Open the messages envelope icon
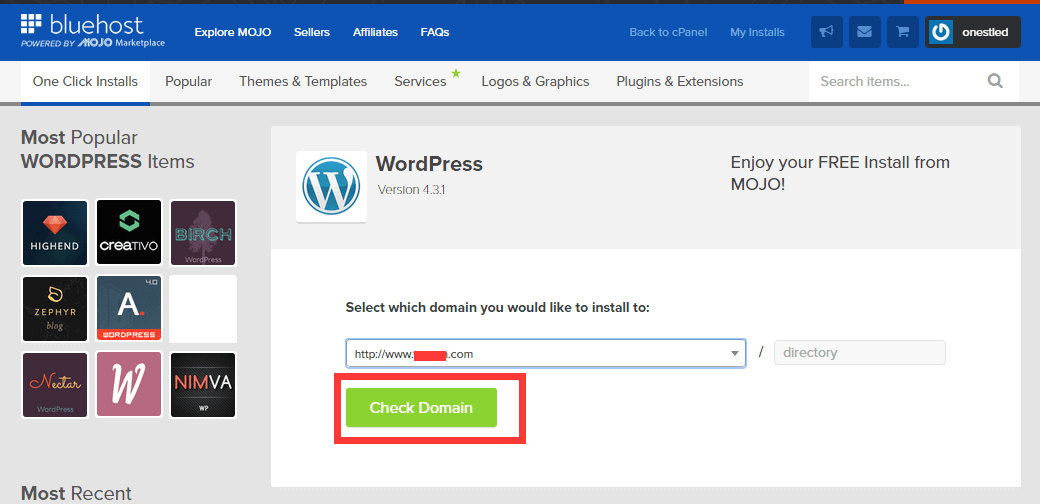The height and width of the screenshot is (504, 1040). (864, 32)
